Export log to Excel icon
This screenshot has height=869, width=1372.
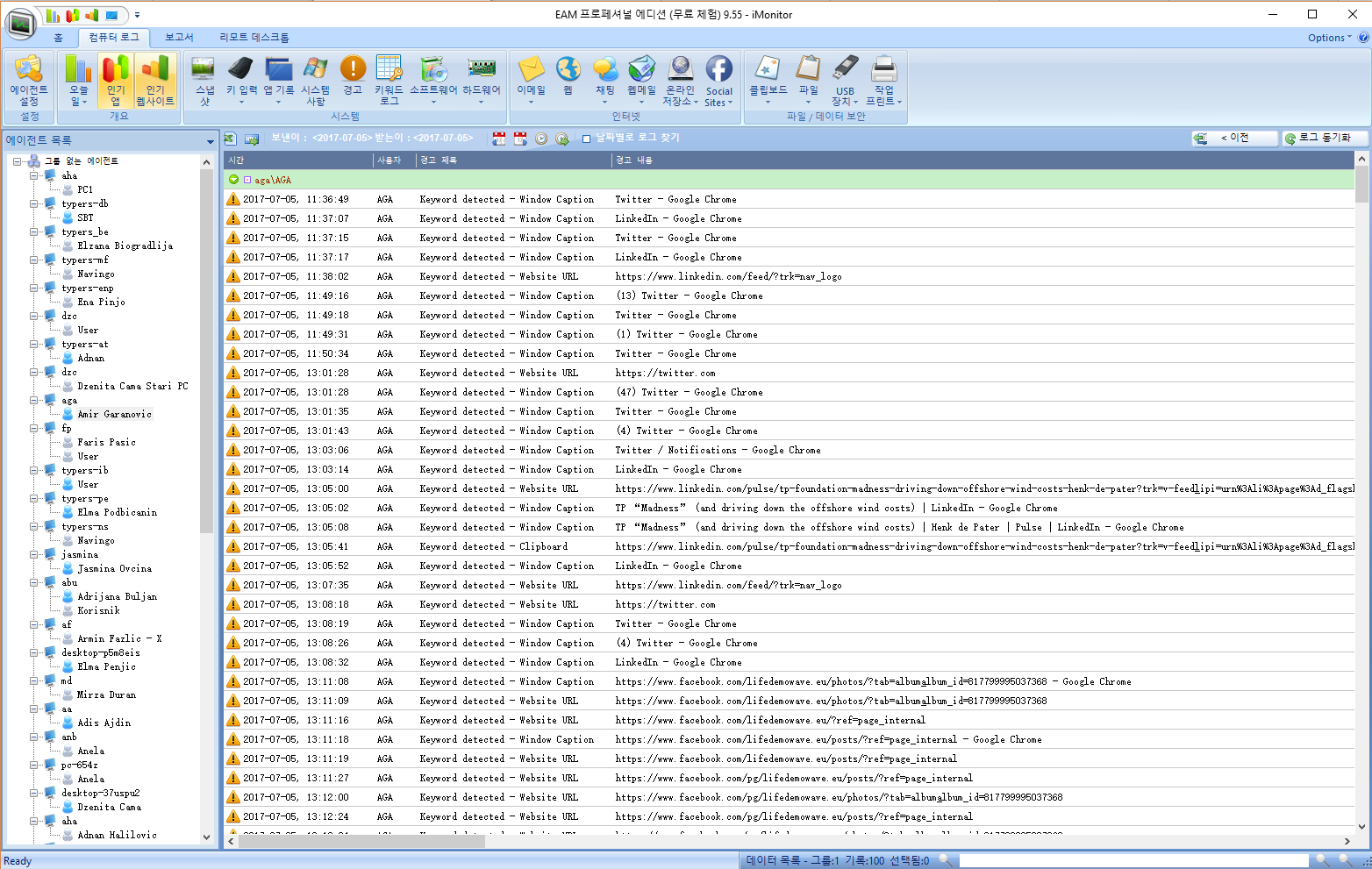[x=231, y=139]
